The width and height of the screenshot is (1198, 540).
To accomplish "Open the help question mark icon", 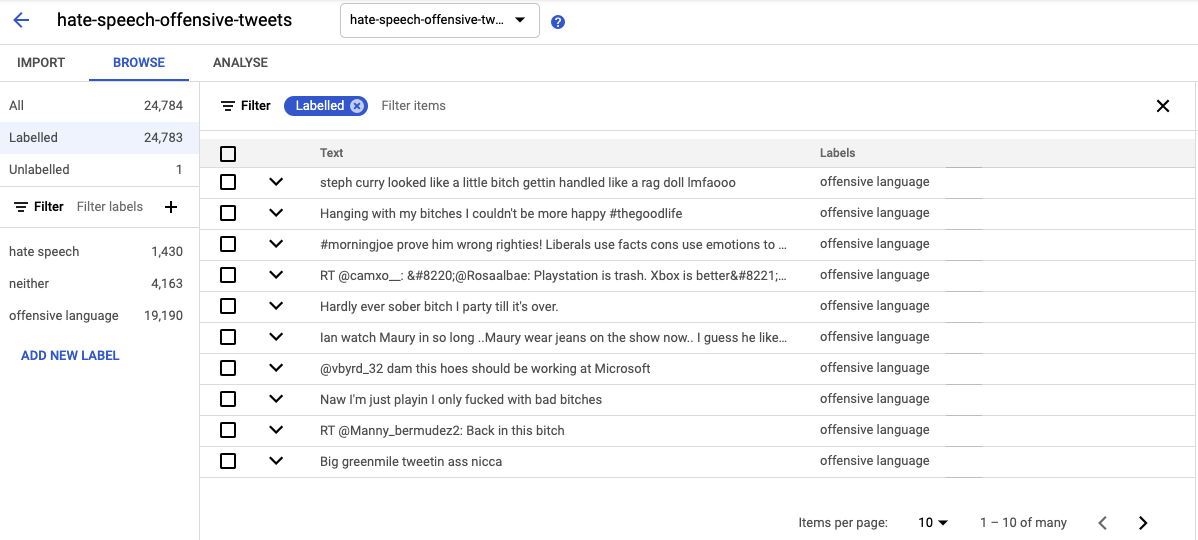I will tap(558, 22).
